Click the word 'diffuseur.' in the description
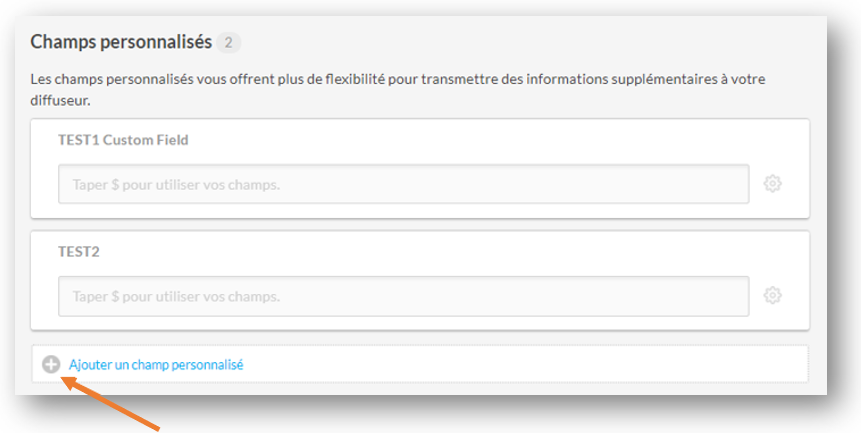This screenshot has height=433, width=861. 60,100
